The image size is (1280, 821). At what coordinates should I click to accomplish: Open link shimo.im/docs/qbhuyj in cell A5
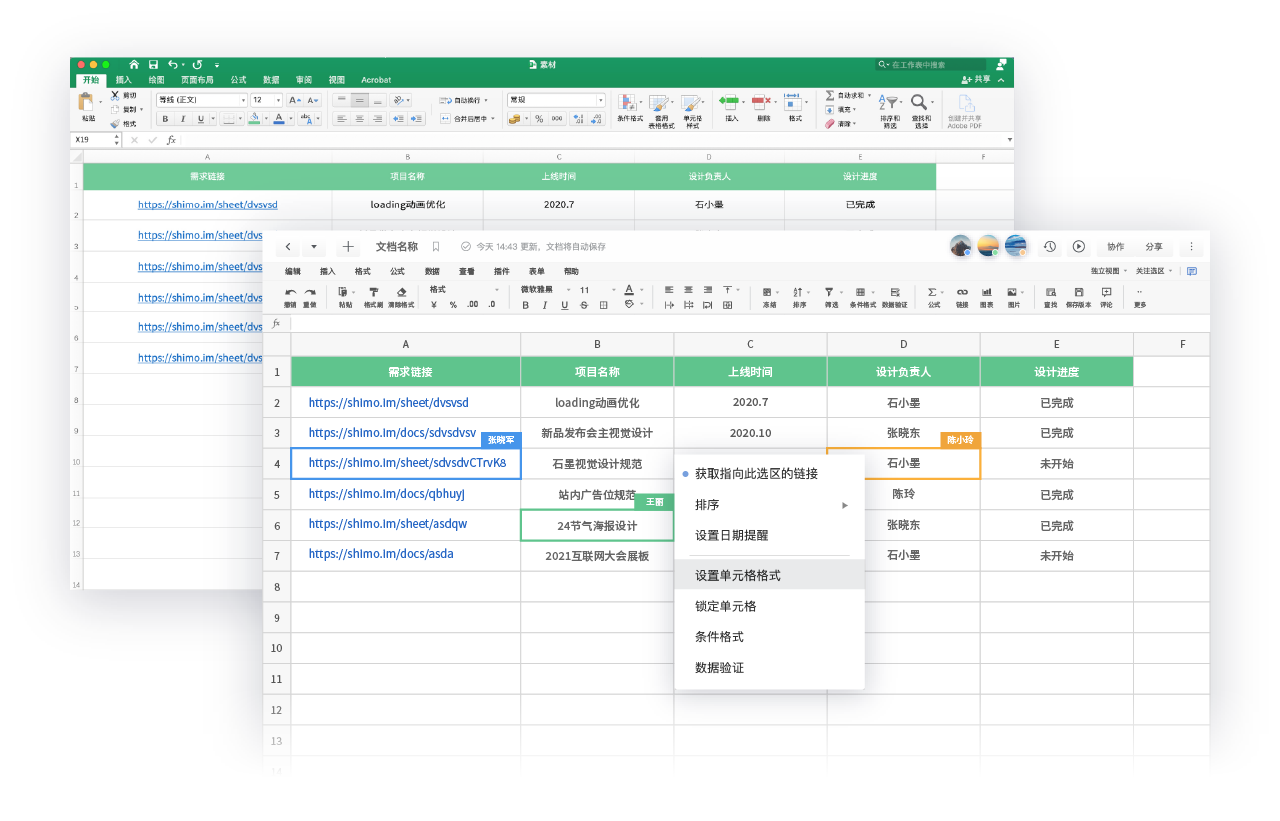click(386, 494)
